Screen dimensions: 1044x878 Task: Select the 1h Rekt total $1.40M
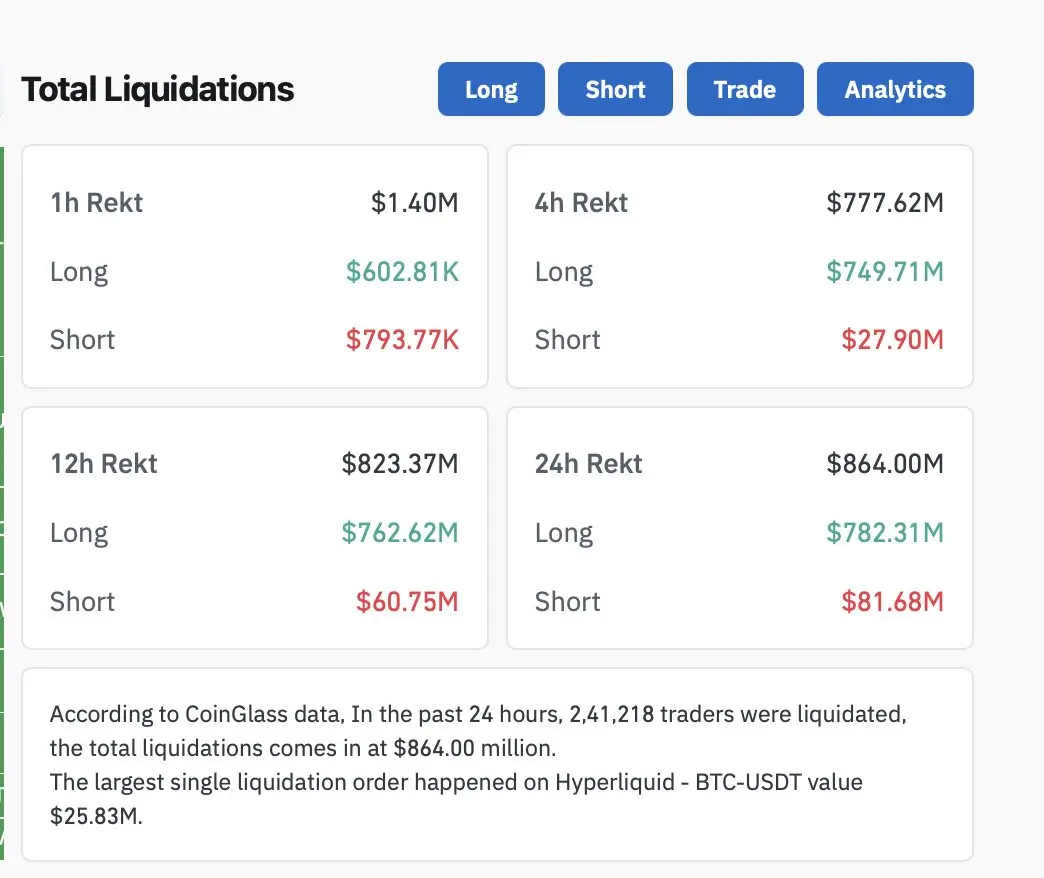pos(415,203)
